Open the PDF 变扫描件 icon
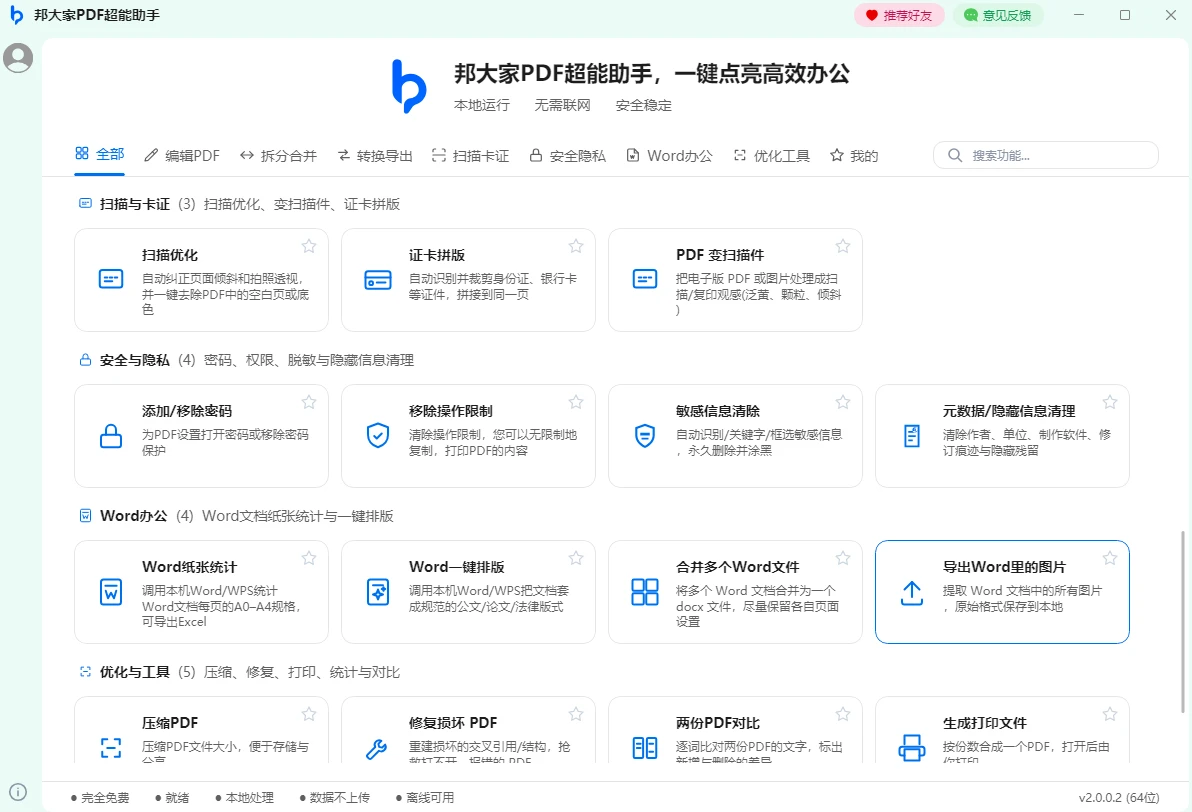 click(x=645, y=279)
